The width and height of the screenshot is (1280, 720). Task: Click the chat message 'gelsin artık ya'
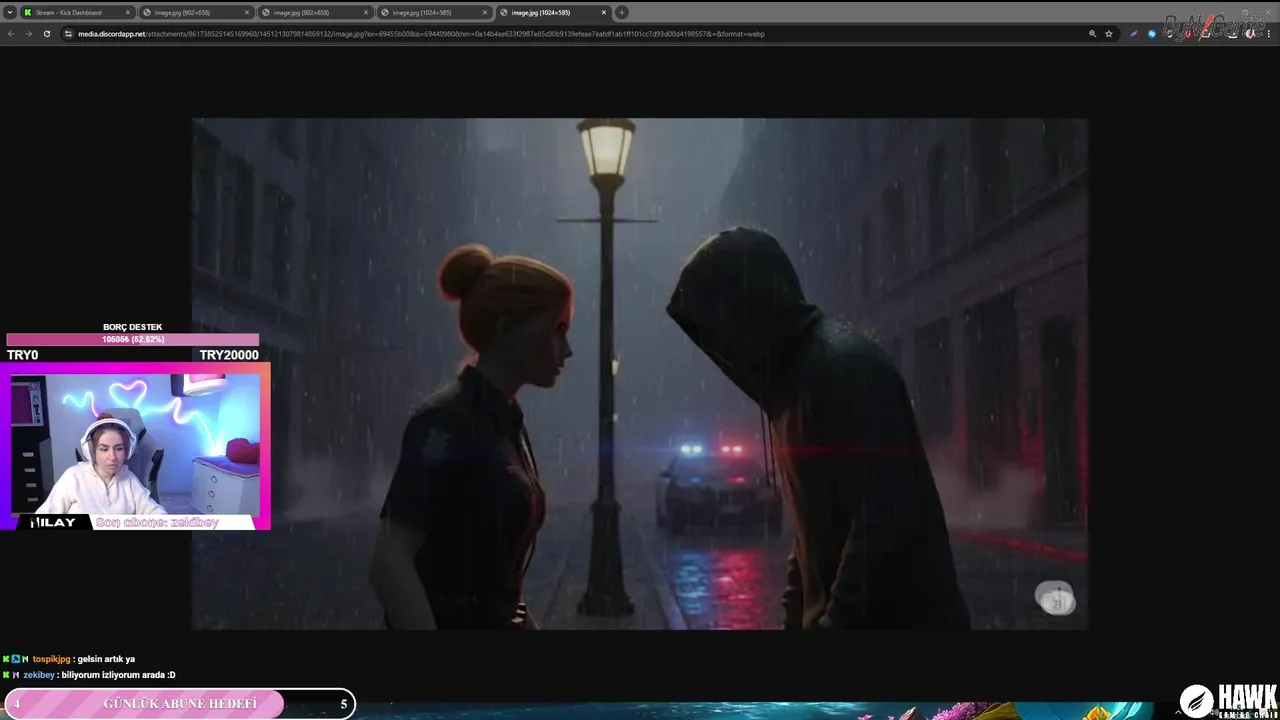tap(106, 659)
